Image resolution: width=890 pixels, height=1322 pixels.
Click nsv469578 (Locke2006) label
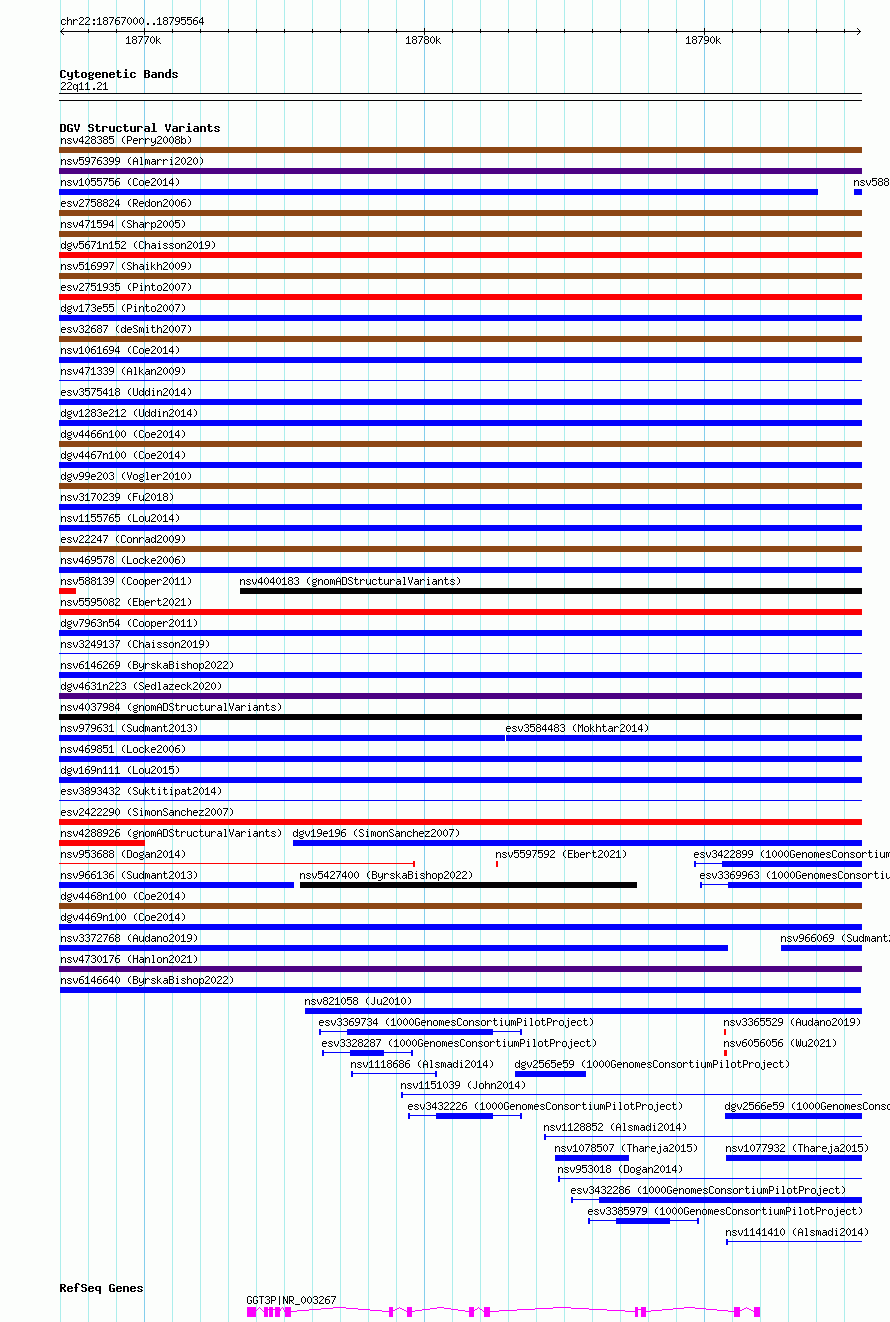pos(122,560)
